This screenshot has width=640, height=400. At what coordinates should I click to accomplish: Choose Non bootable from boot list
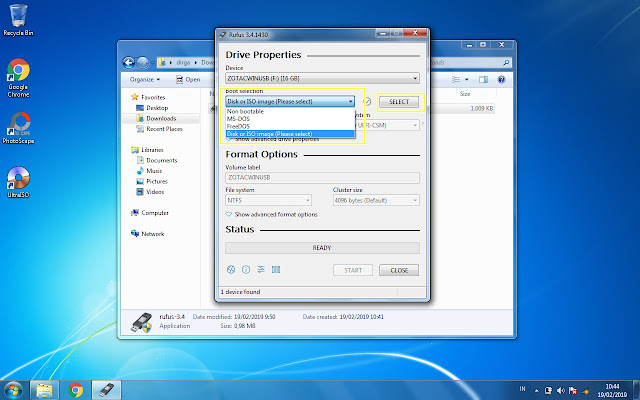point(290,111)
